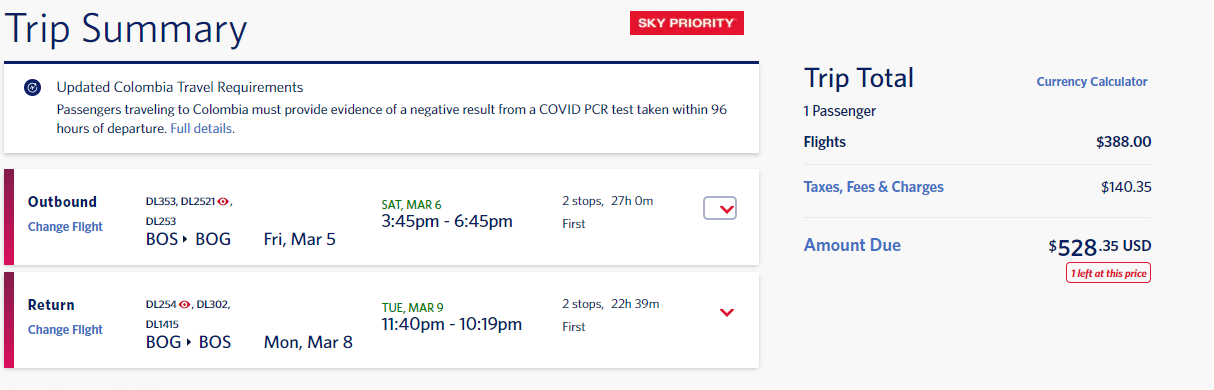Click the '1 left at this price' tag
1214x390 pixels.
(x=1108, y=273)
